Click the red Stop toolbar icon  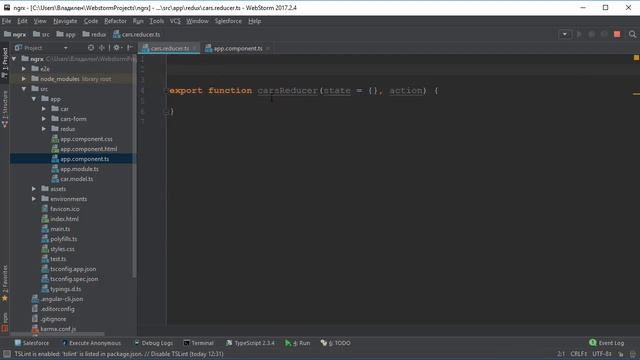click(617, 34)
